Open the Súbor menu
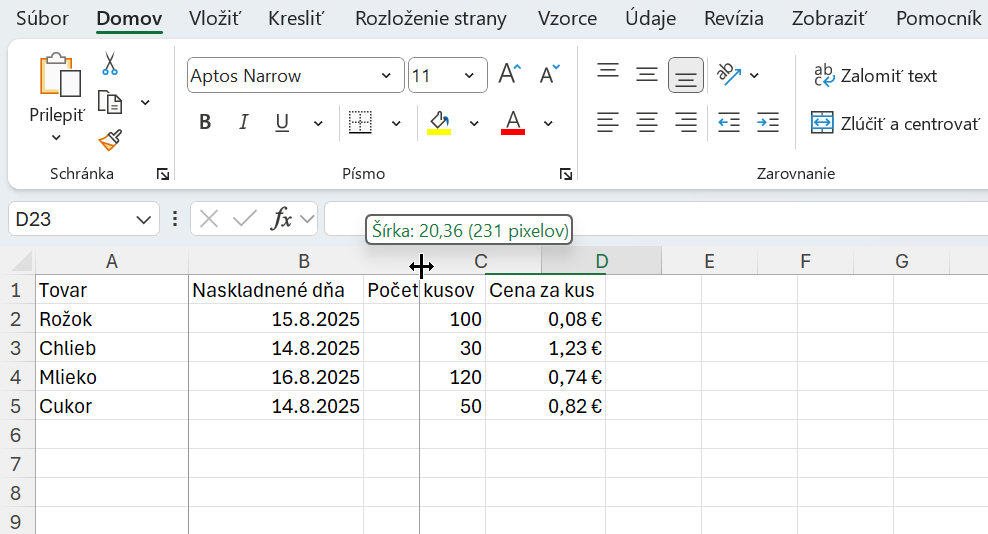Screen dimensions: 988x534 [42, 18]
